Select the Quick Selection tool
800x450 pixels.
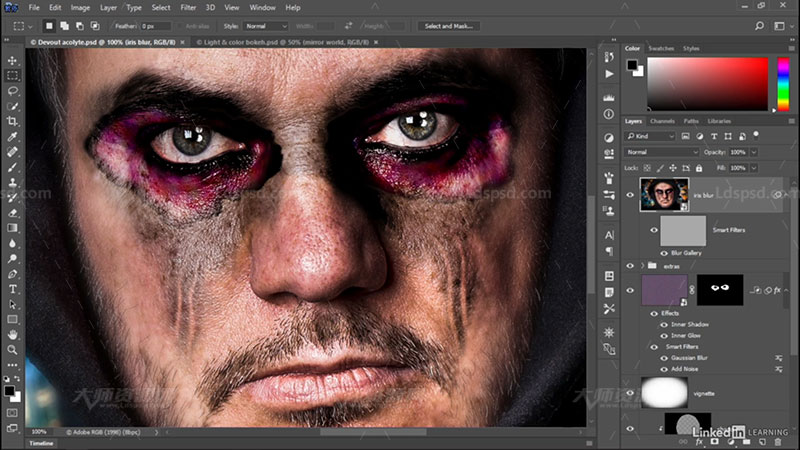12,106
